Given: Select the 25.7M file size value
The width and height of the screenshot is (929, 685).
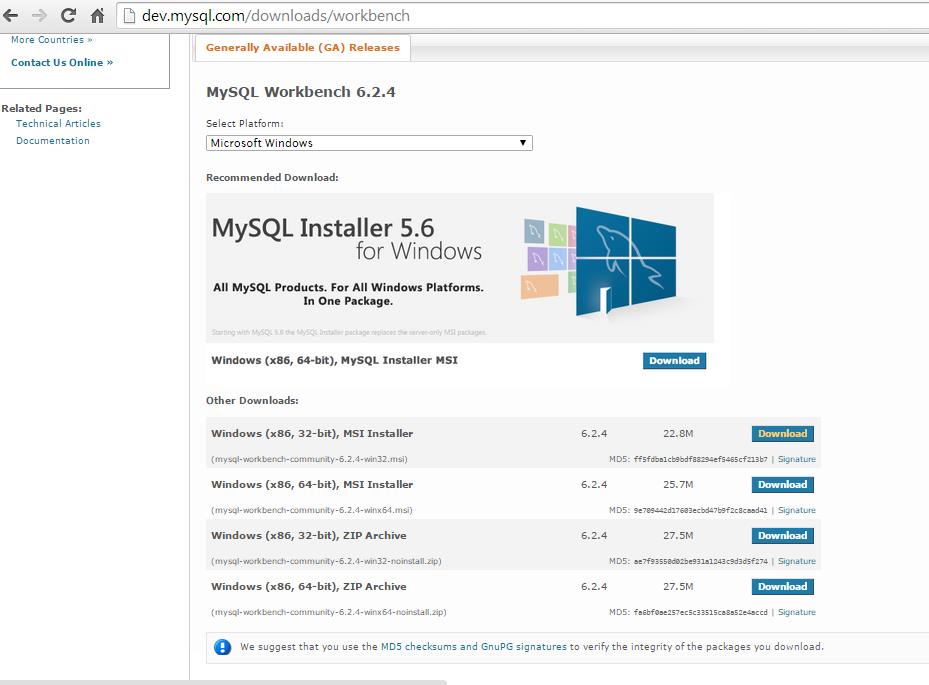Looking at the screenshot, I should click(x=678, y=485).
